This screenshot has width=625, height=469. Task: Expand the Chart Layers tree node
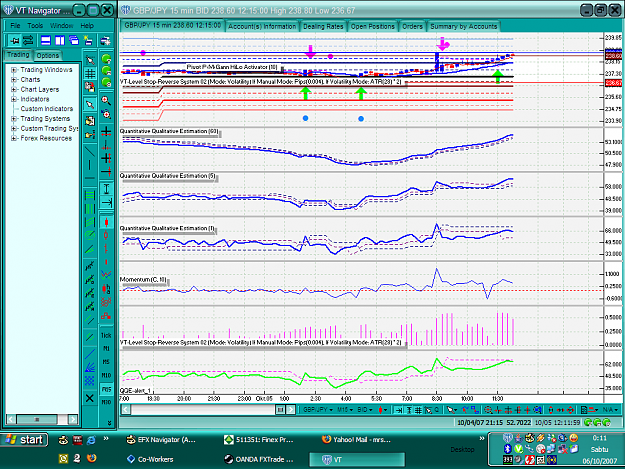tap(14, 89)
